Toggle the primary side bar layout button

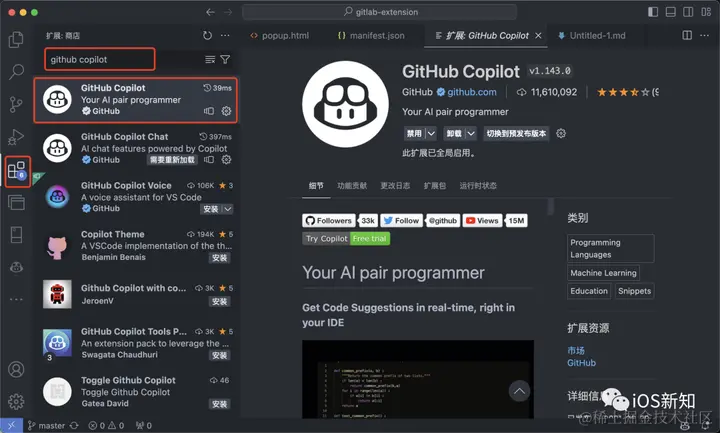point(652,12)
